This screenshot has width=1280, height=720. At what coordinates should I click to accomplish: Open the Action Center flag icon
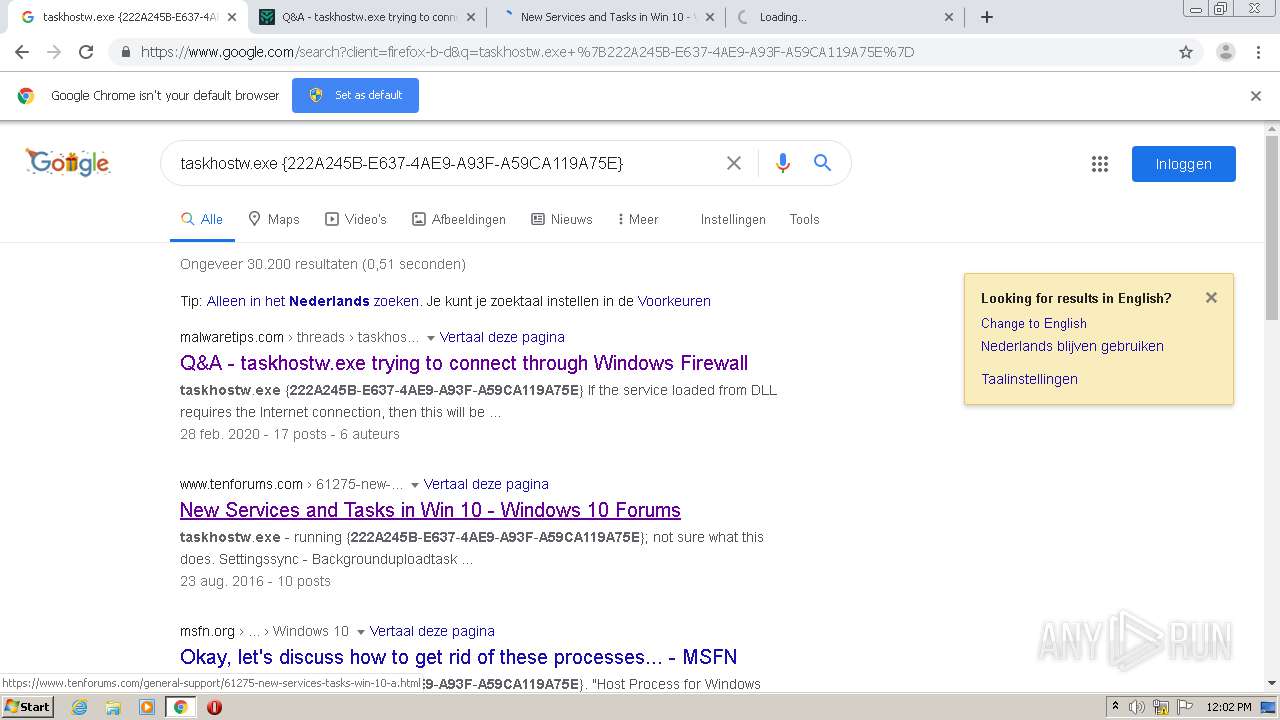(1187, 707)
